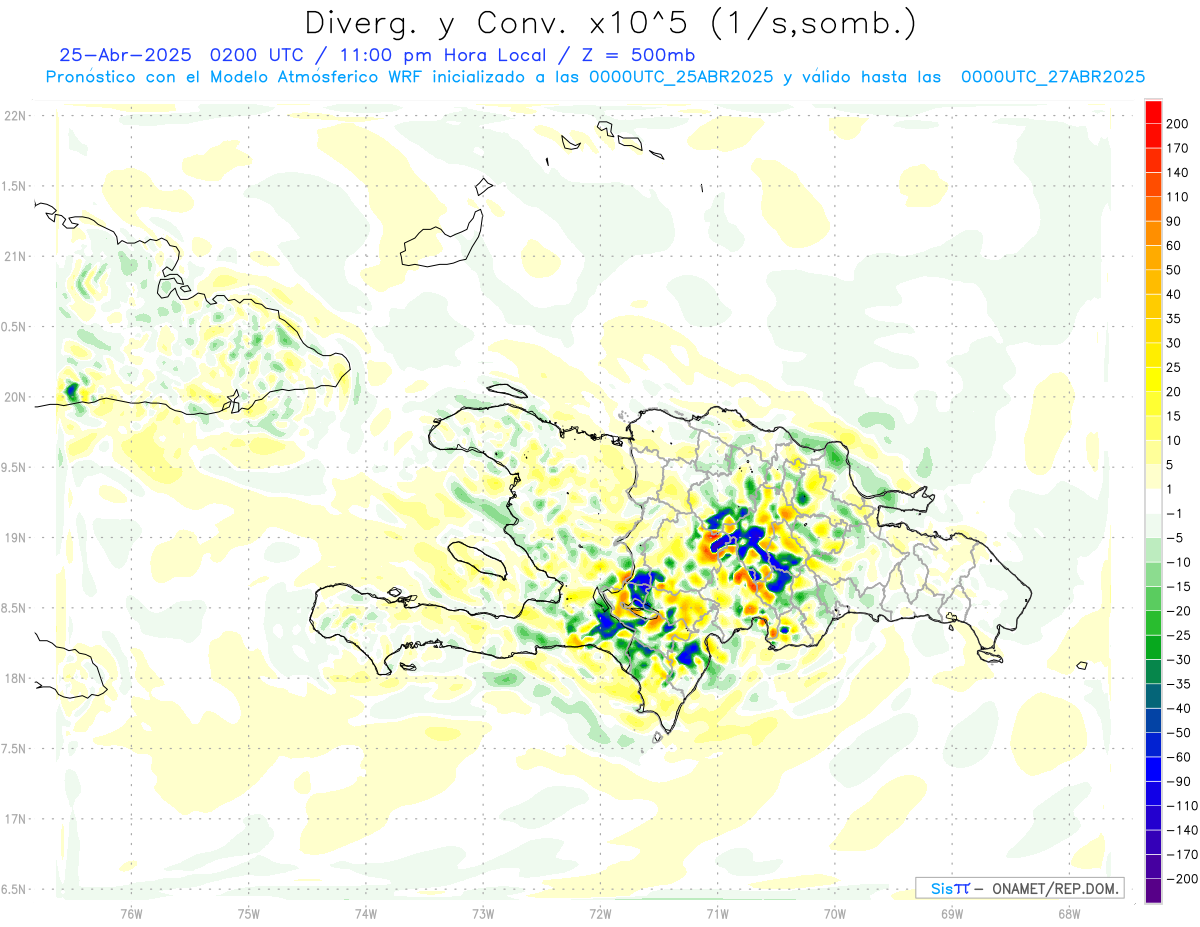Click the 71W longitude axis label
This screenshot has height=927, width=1200.
tap(716, 913)
